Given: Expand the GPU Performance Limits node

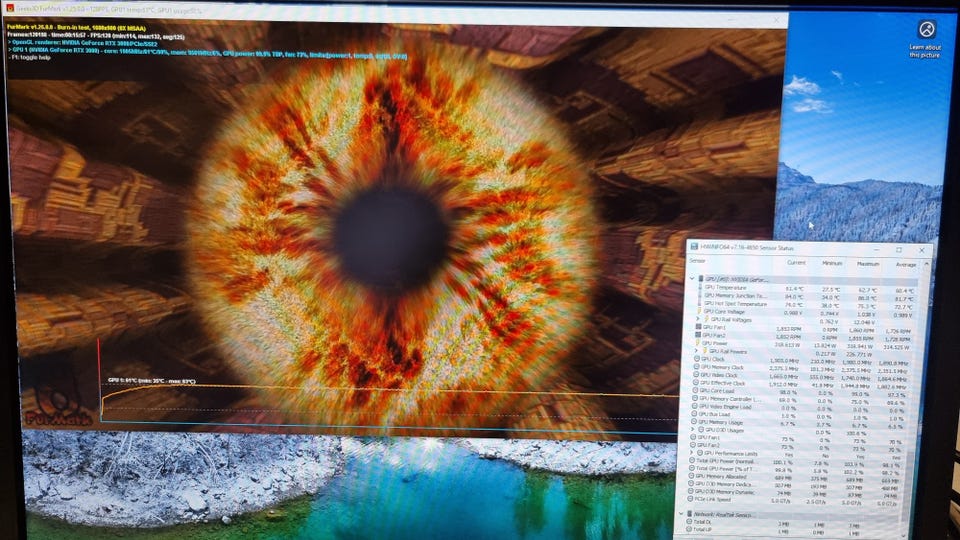Looking at the screenshot, I should 691,452.
